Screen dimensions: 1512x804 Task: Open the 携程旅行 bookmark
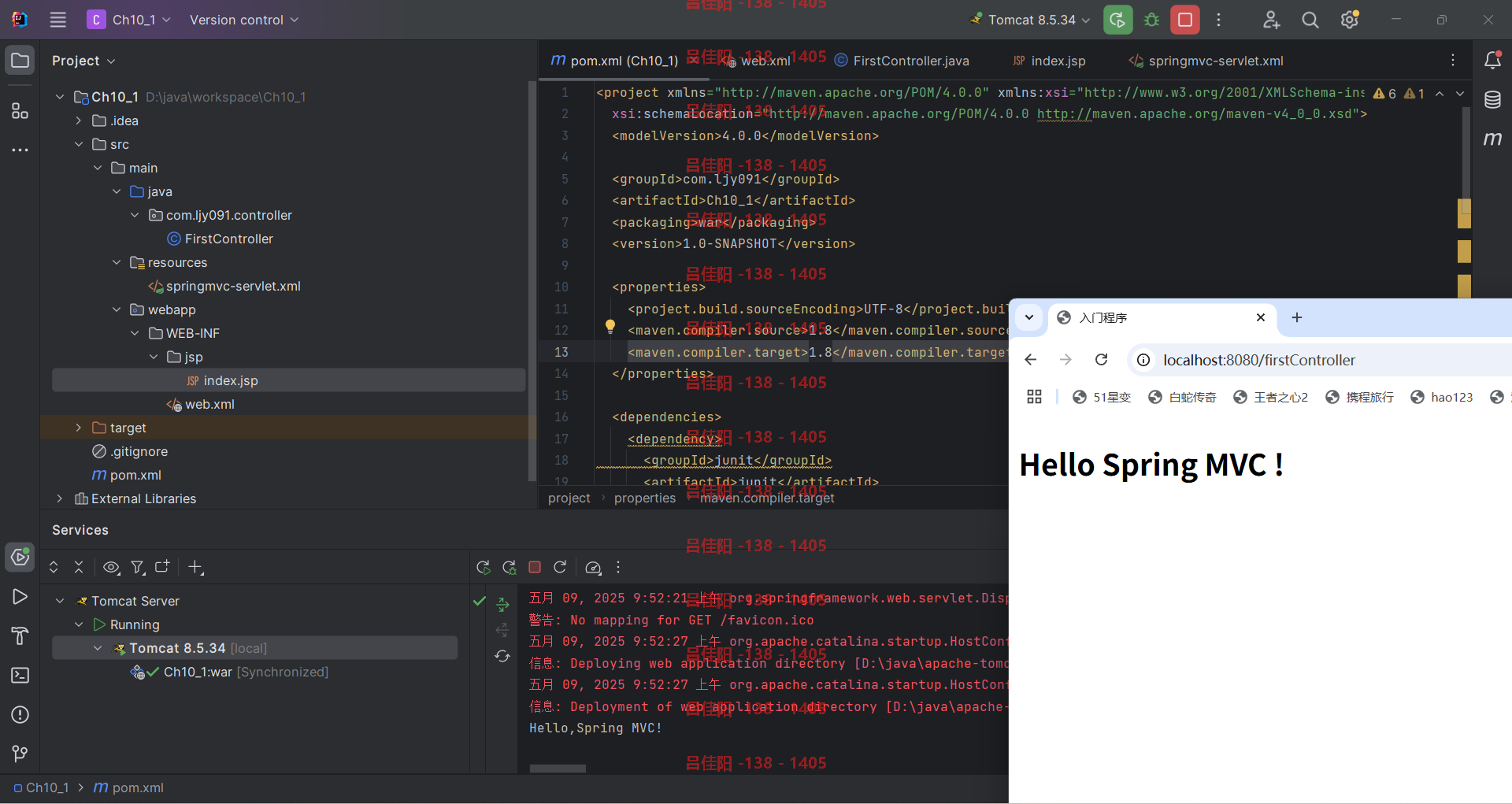point(1359,397)
